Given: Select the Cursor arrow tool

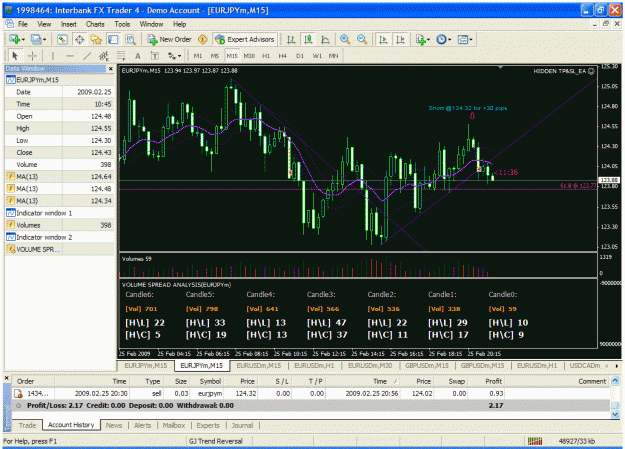Looking at the screenshot, I should [x=15, y=56].
